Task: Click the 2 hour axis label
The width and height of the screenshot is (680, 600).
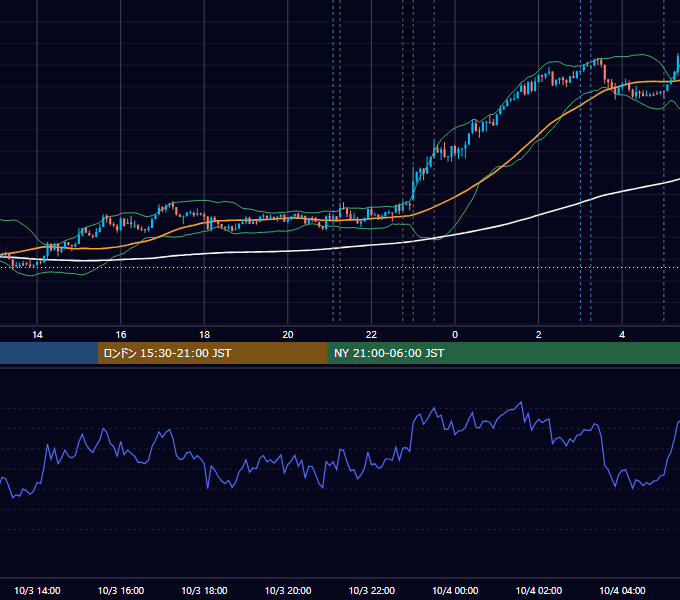Action: 539,335
